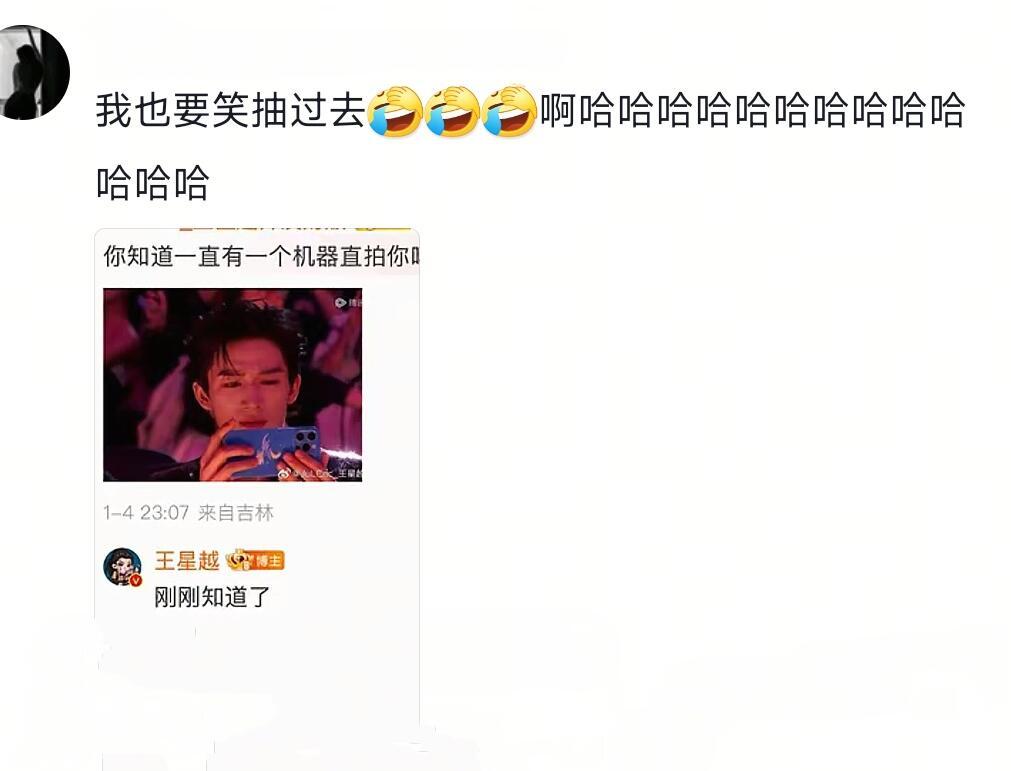The width and height of the screenshot is (1011, 771).
Task: Click the first laughing-crying emoji
Action: (394, 110)
